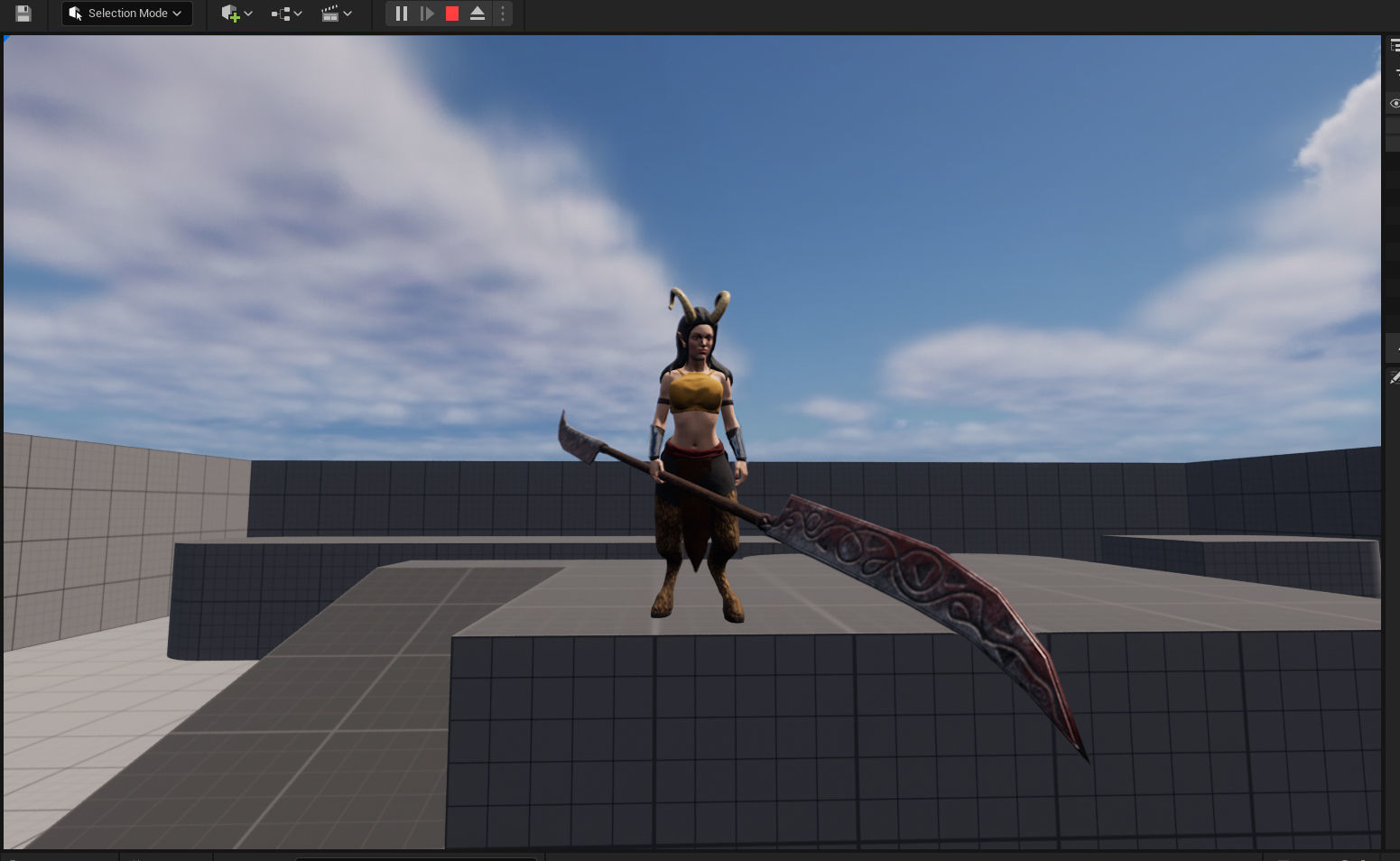Open the Selection Mode dropdown
This screenshot has width=1400, height=861.
coord(126,14)
